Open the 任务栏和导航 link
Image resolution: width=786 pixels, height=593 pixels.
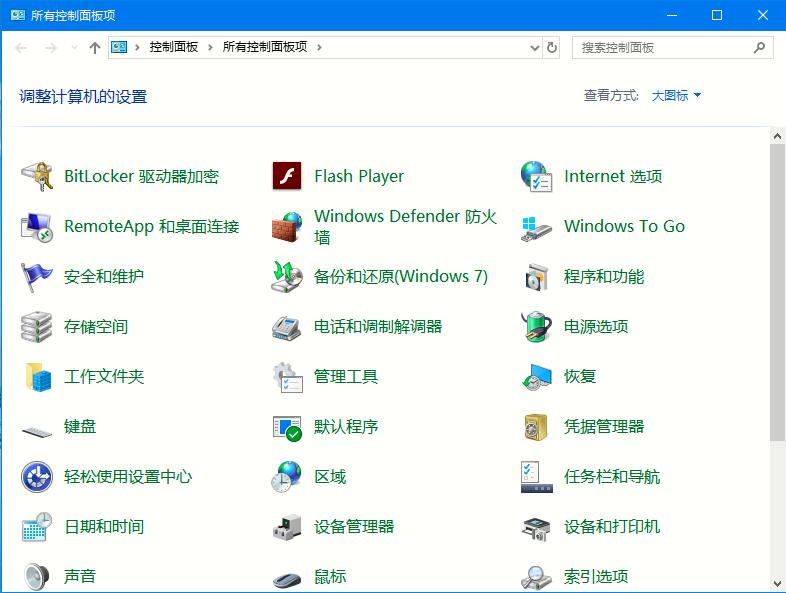611,477
